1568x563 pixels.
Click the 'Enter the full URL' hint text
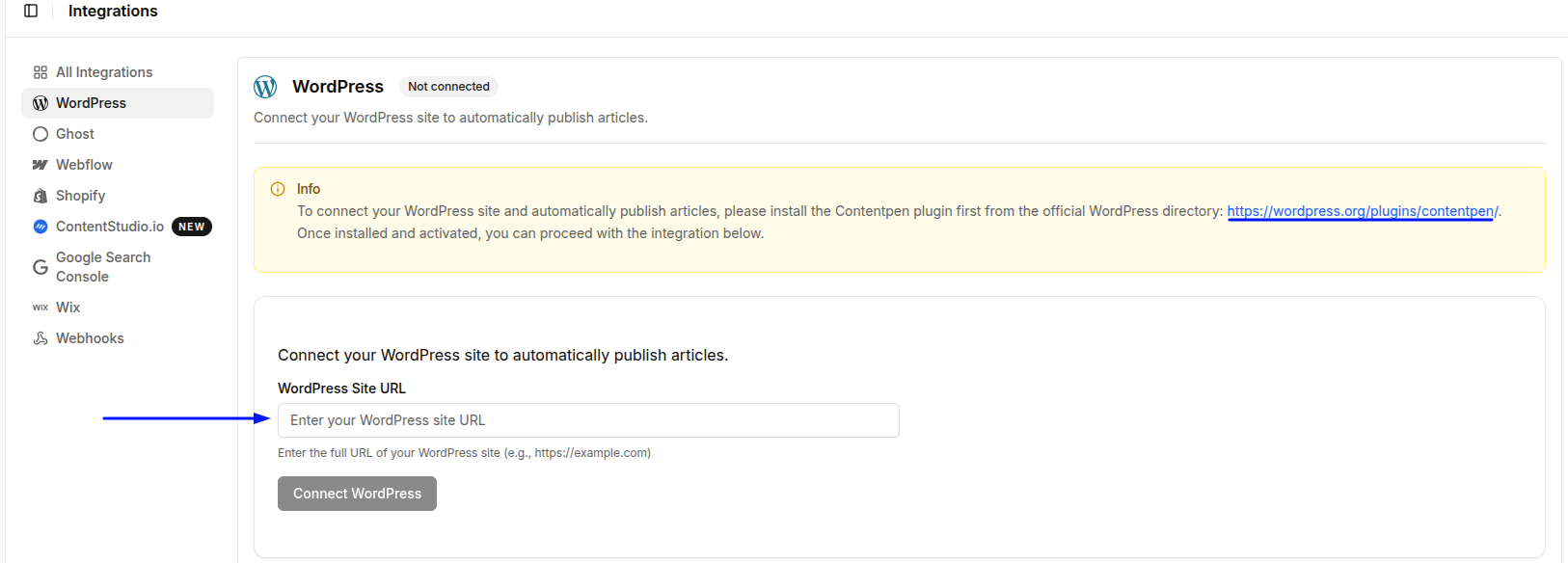464,453
